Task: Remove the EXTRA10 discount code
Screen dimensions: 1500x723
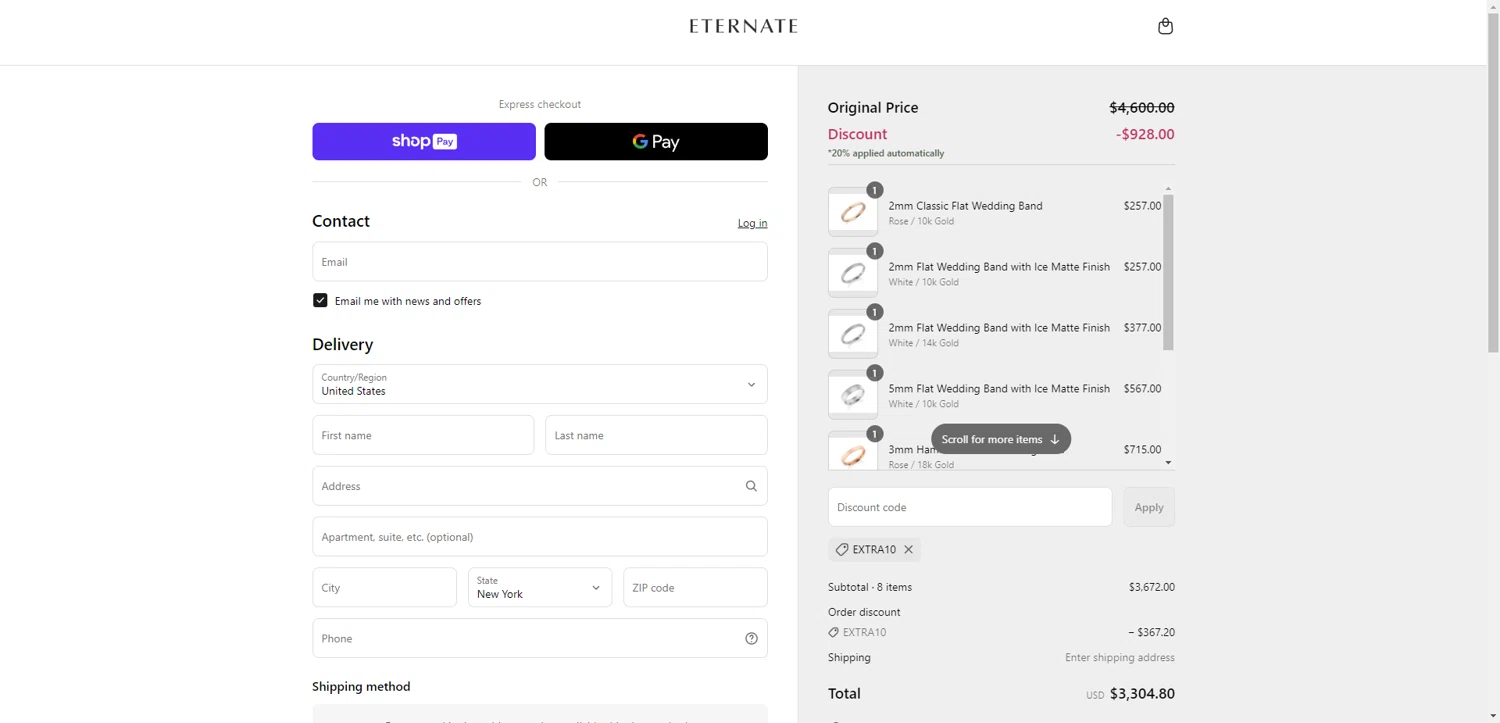Action: coord(908,549)
